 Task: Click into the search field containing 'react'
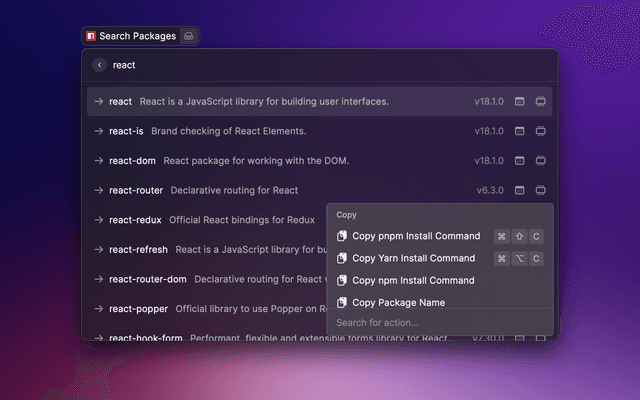[300, 65]
